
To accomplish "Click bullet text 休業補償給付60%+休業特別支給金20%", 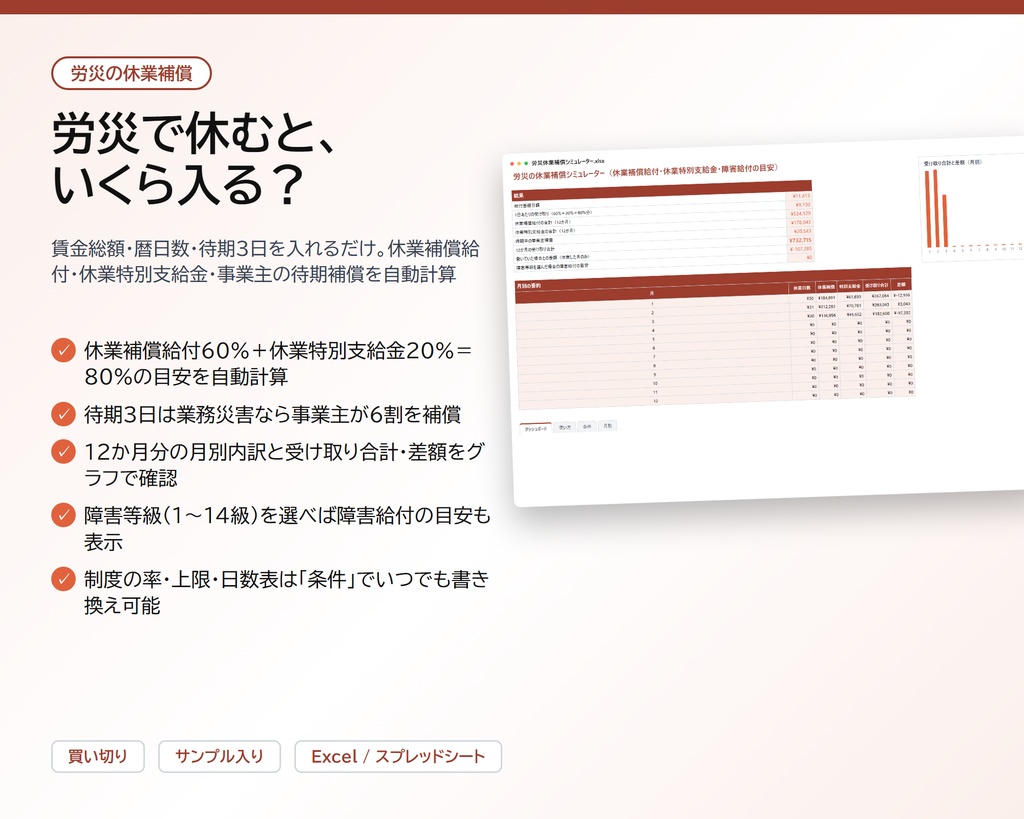I will 278,363.
